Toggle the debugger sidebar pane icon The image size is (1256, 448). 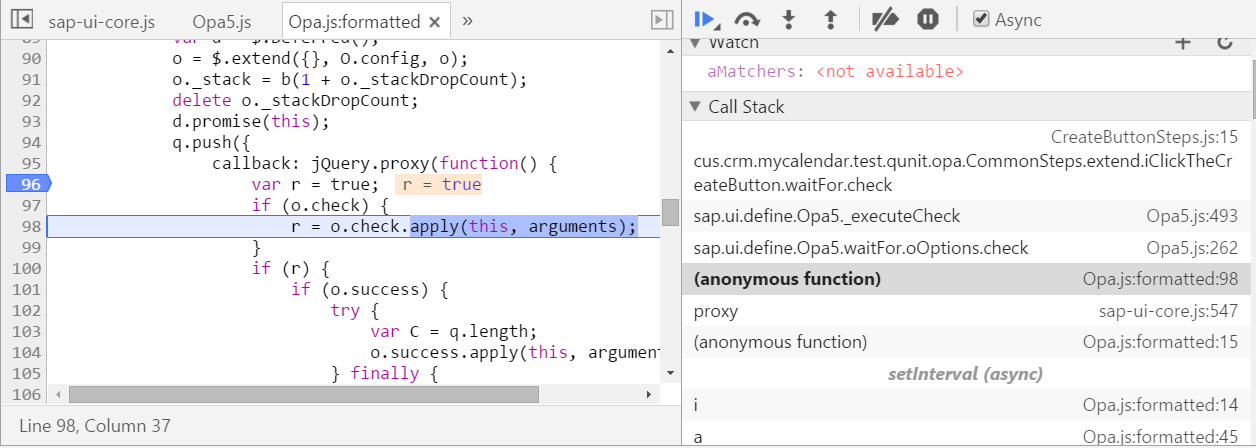(x=660, y=19)
